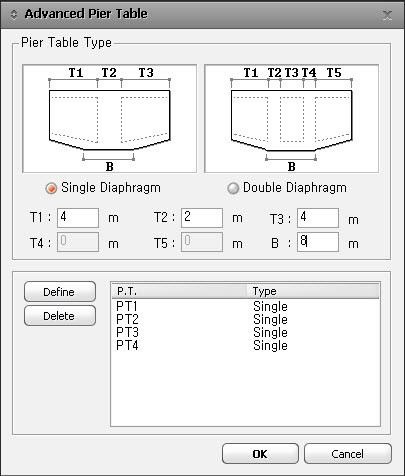The image size is (405, 476).
Task: Click the T1 input field
Action: (78, 218)
